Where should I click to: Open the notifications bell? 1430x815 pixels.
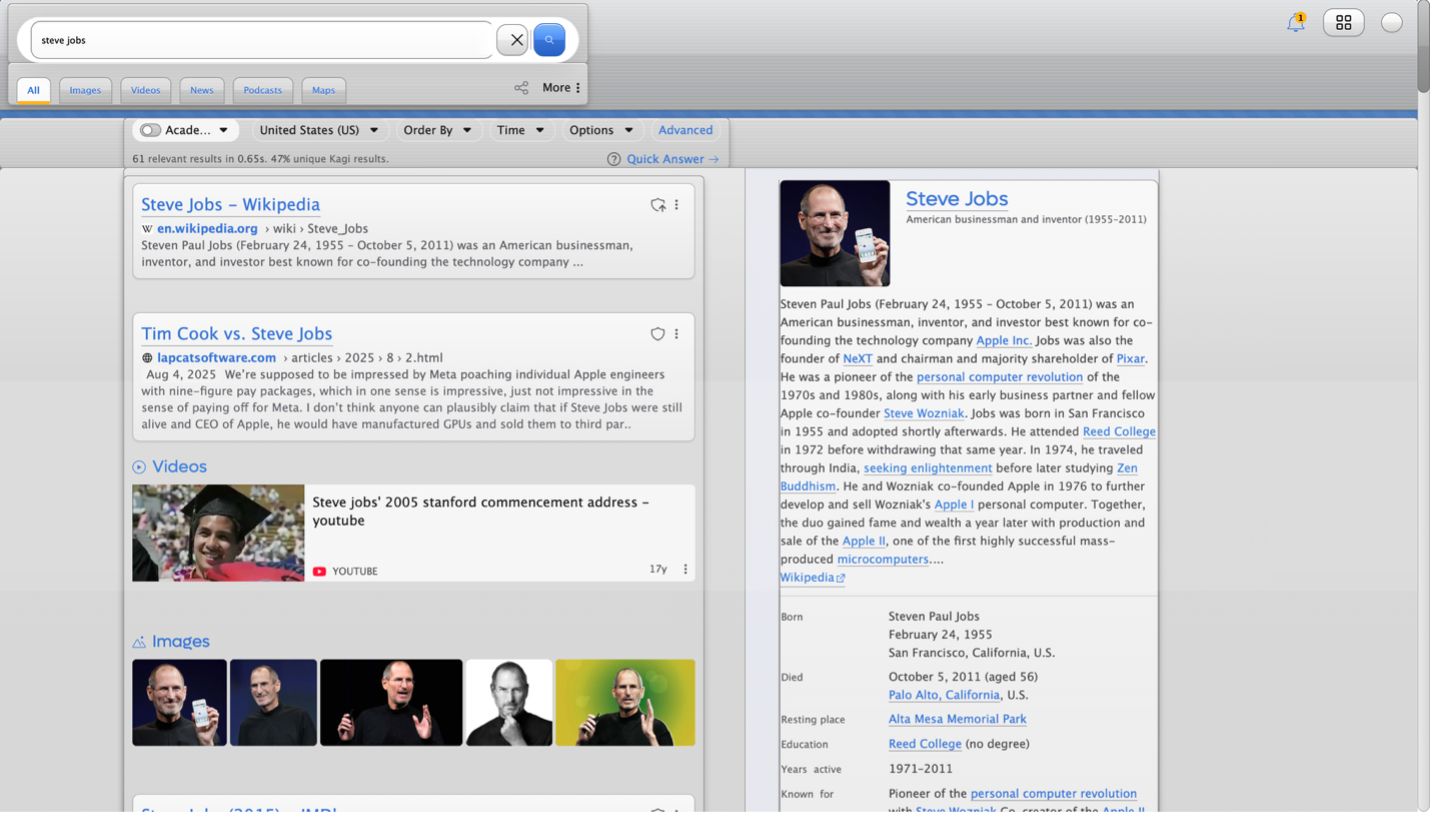(1295, 23)
